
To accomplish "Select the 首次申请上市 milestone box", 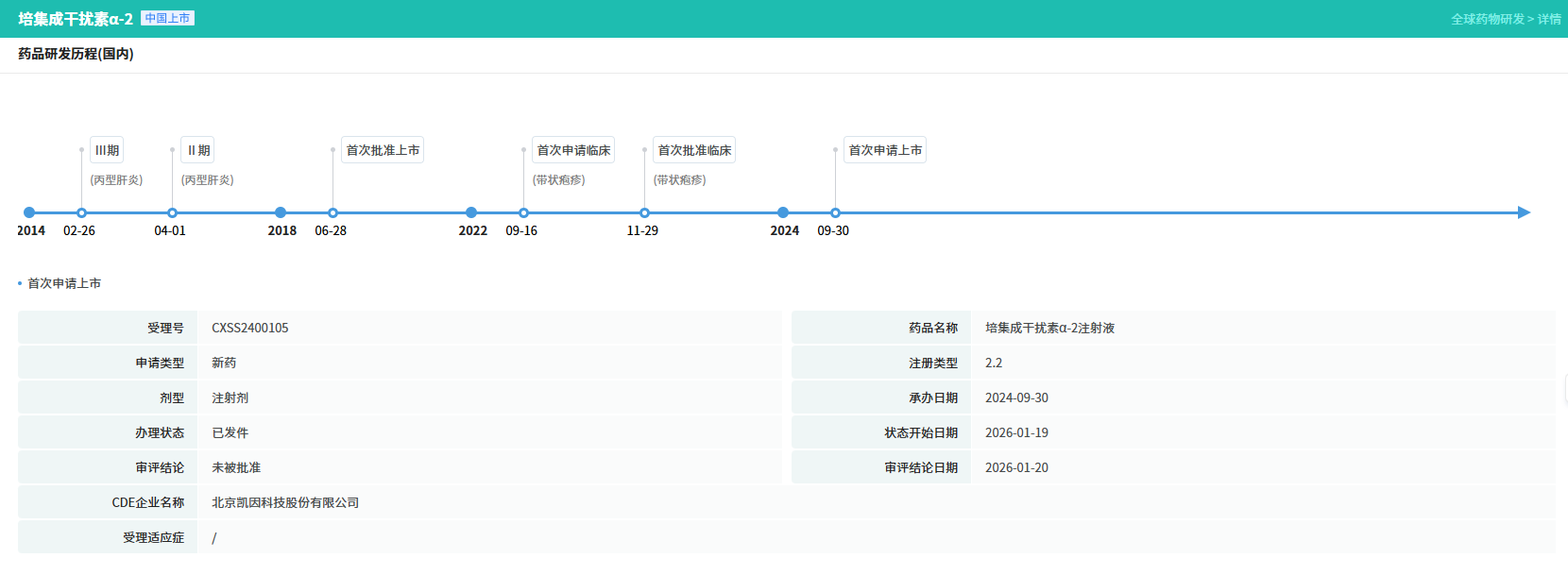I will pos(885,150).
